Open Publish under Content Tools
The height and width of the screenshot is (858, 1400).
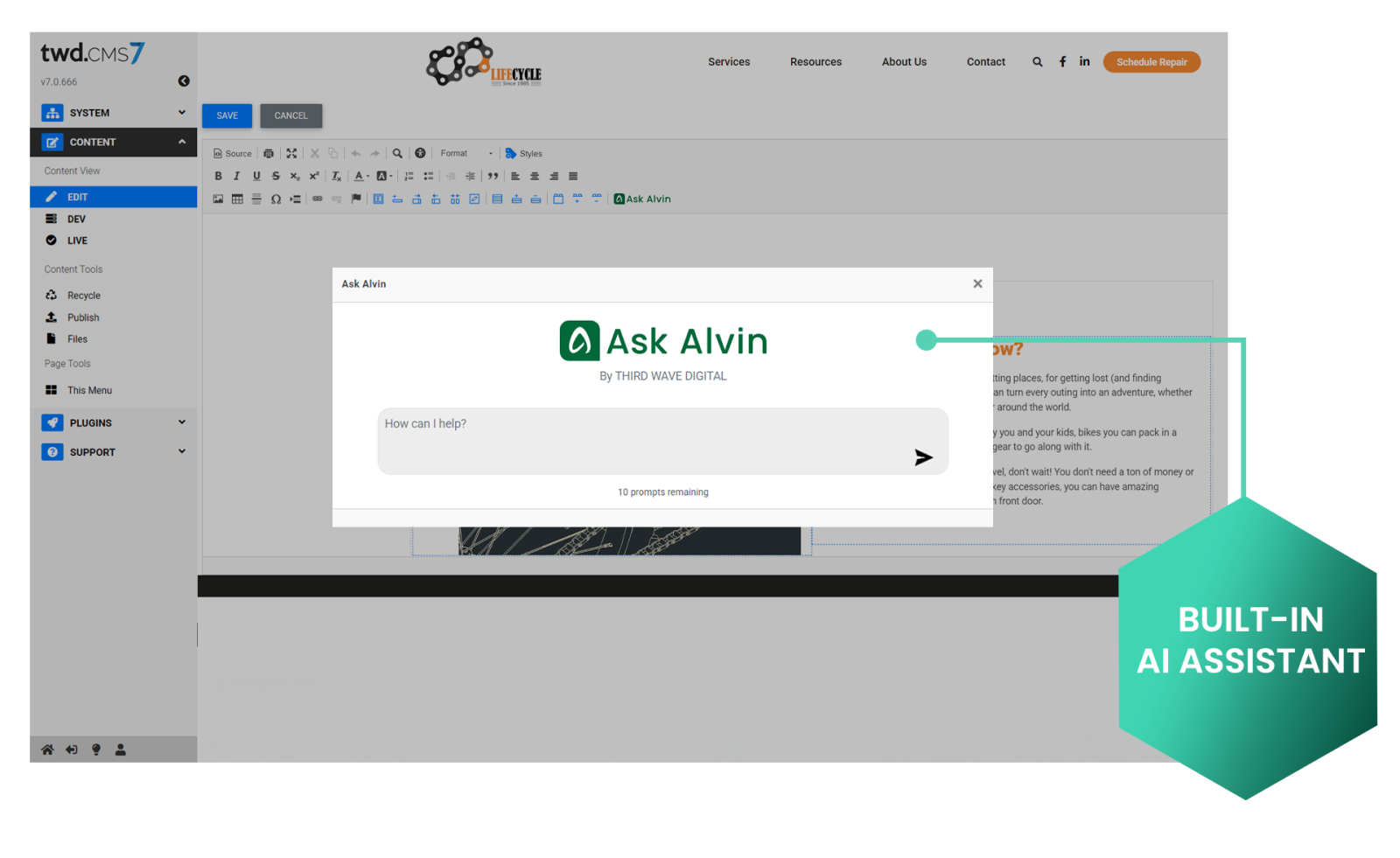pos(83,317)
